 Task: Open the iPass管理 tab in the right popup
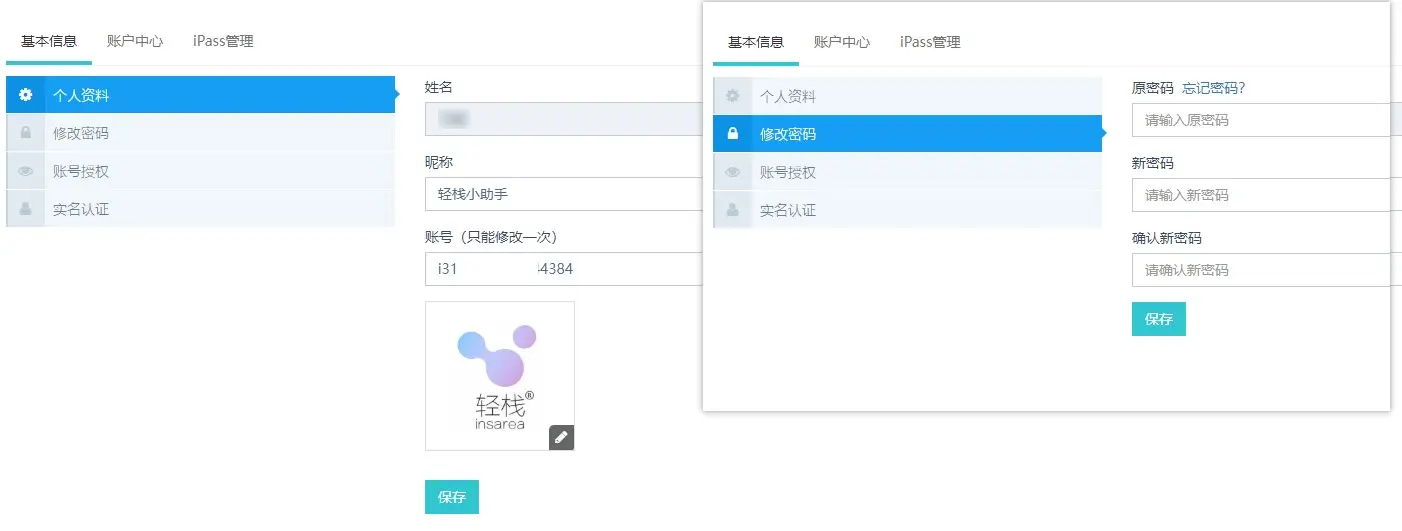pos(930,42)
